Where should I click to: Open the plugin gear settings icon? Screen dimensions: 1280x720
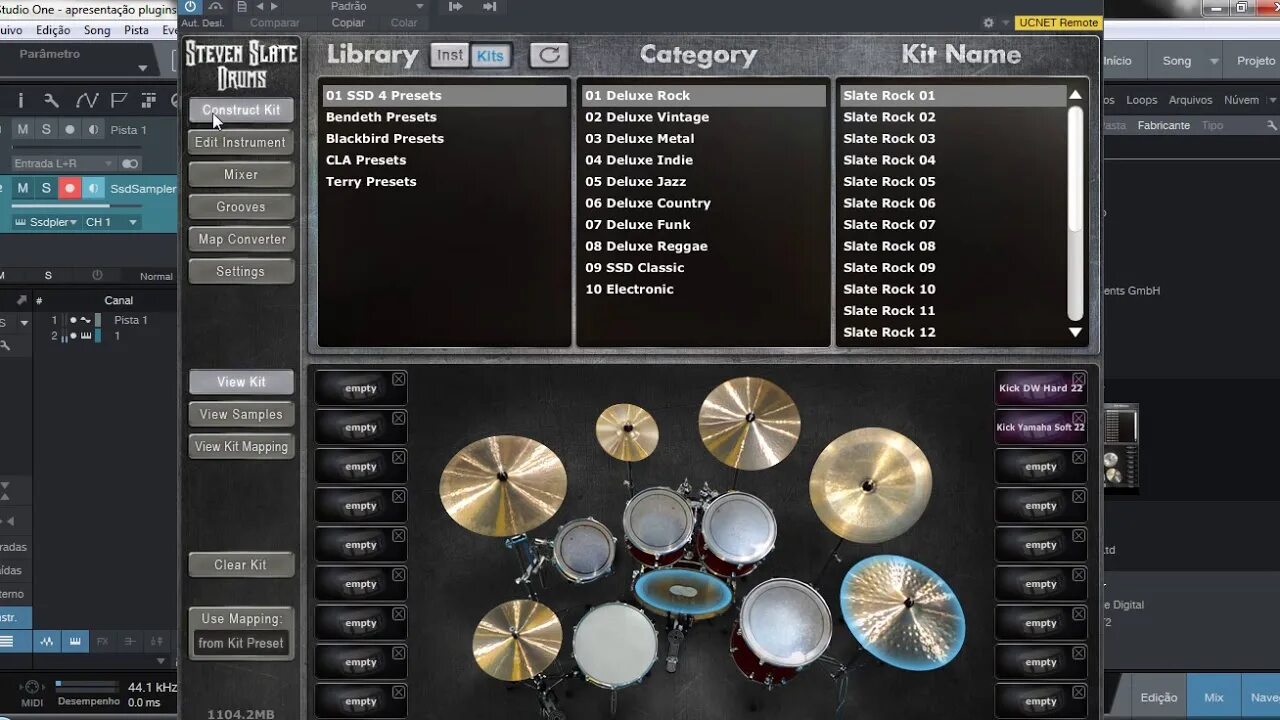pos(988,23)
